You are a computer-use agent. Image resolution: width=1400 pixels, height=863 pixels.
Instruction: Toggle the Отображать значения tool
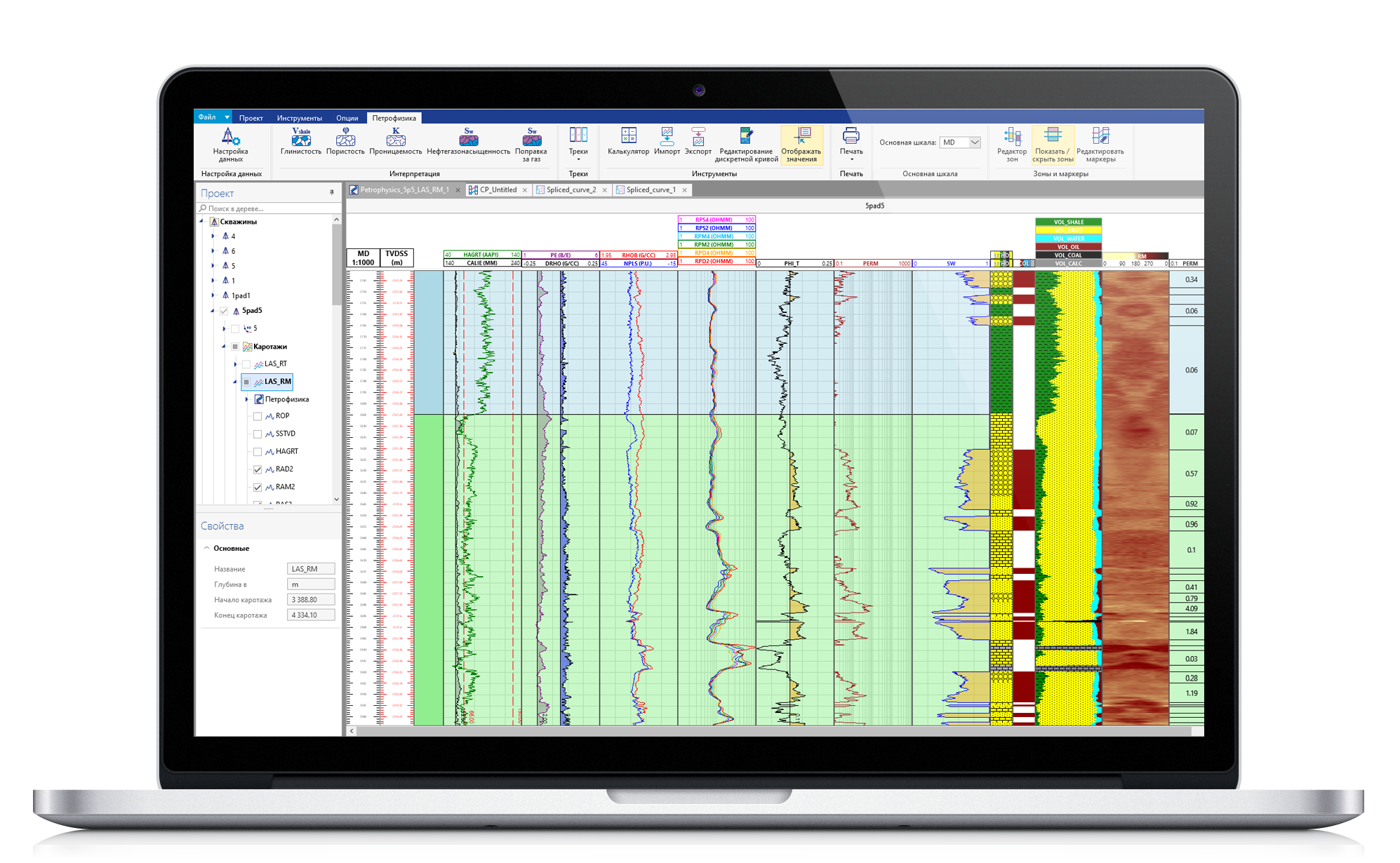tap(801, 145)
